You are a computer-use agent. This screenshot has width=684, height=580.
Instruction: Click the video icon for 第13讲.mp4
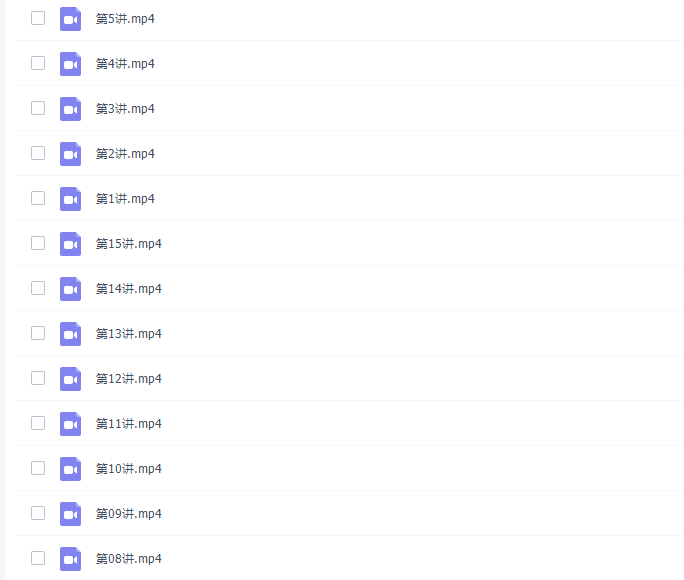click(70, 334)
